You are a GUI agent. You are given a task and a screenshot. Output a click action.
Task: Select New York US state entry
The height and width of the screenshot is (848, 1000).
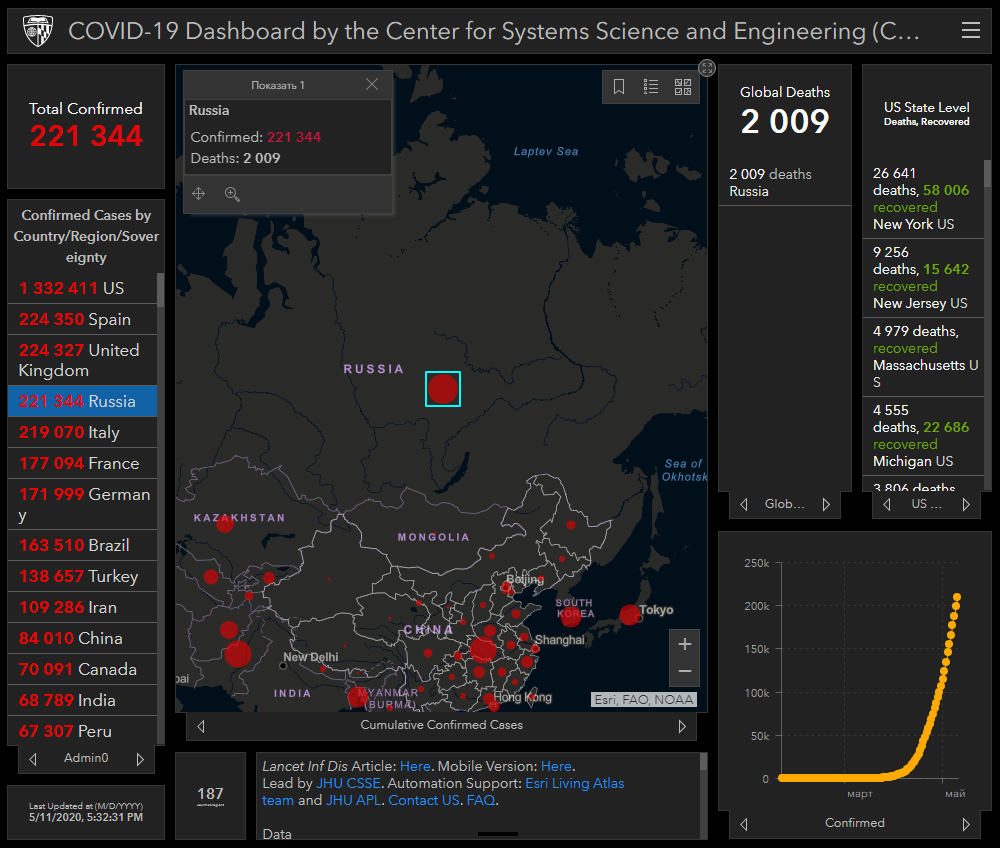coord(923,199)
